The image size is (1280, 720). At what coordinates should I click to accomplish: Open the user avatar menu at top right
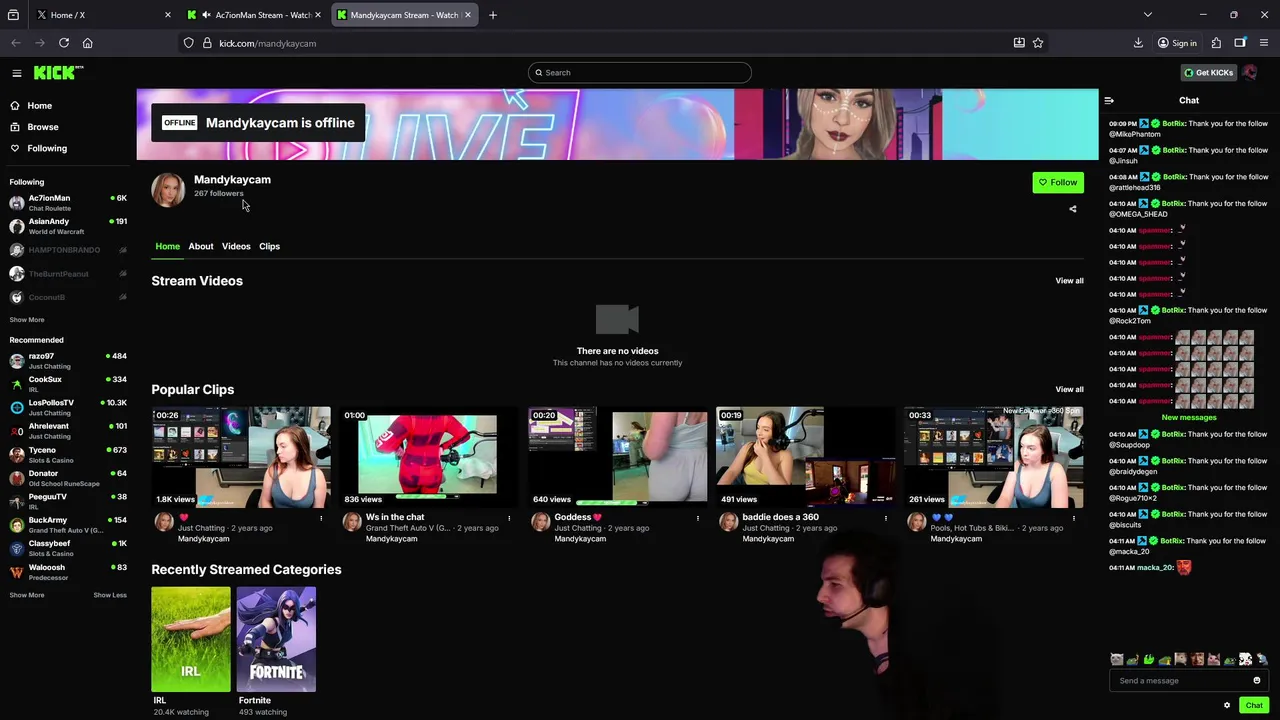point(1249,72)
